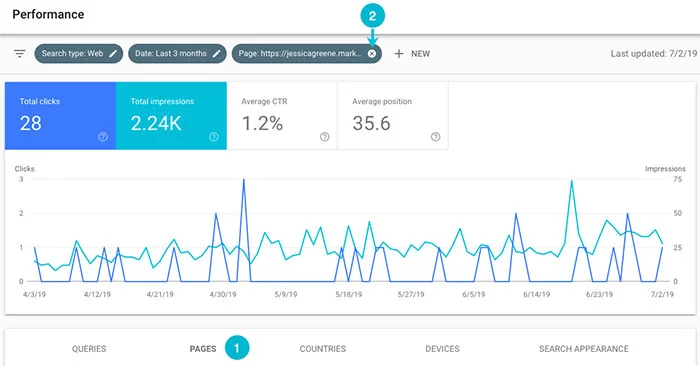Toggle the Total impressions metric card

(171, 116)
